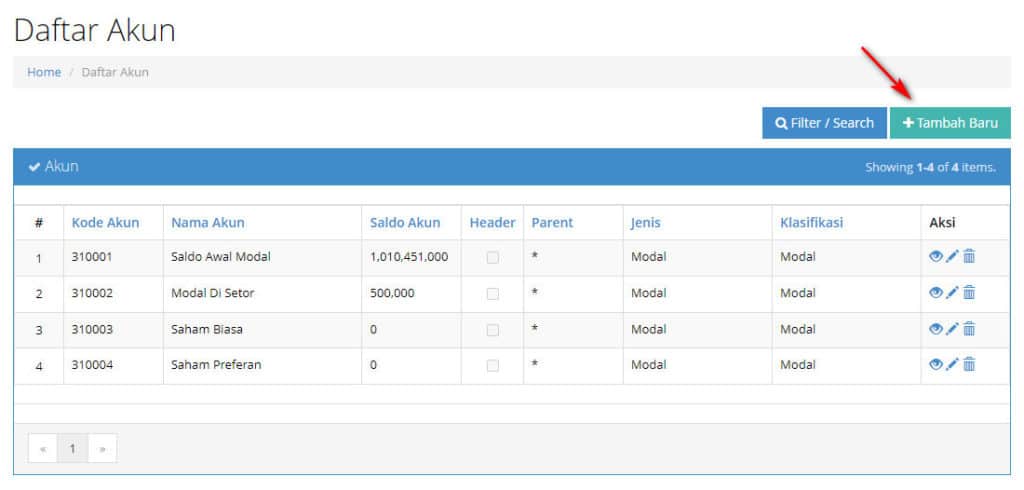The image size is (1024, 490).
Task: Delete the Saham Biasa account
Action: (x=969, y=329)
